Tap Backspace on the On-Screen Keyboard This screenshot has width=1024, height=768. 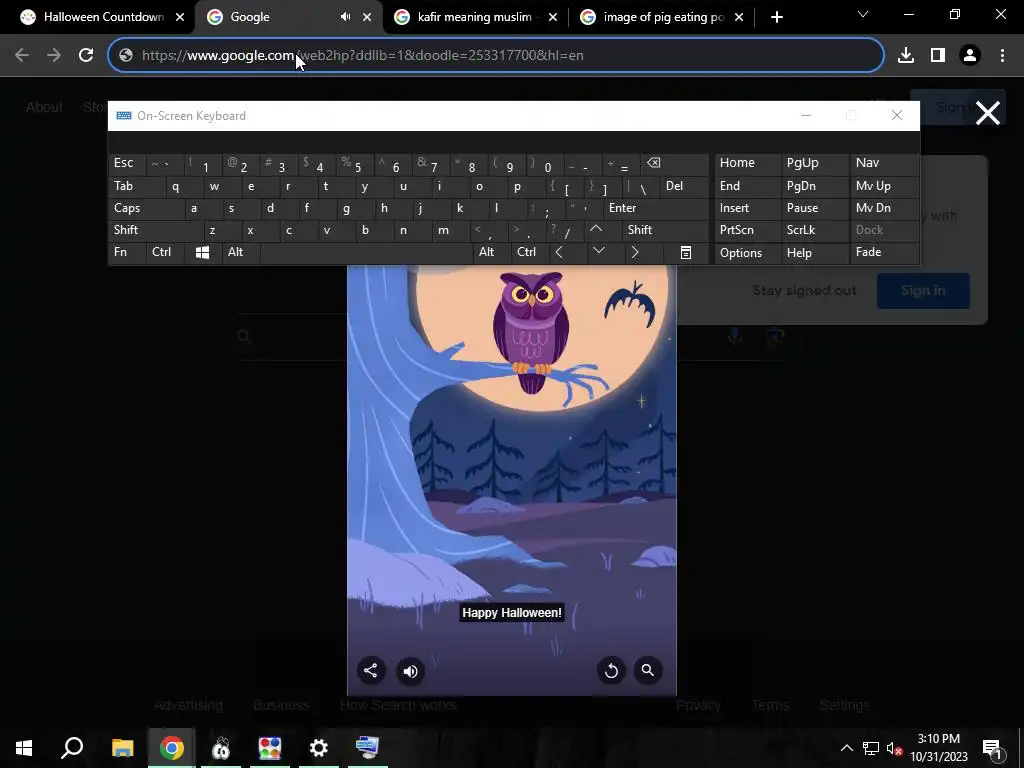tap(675, 163)
